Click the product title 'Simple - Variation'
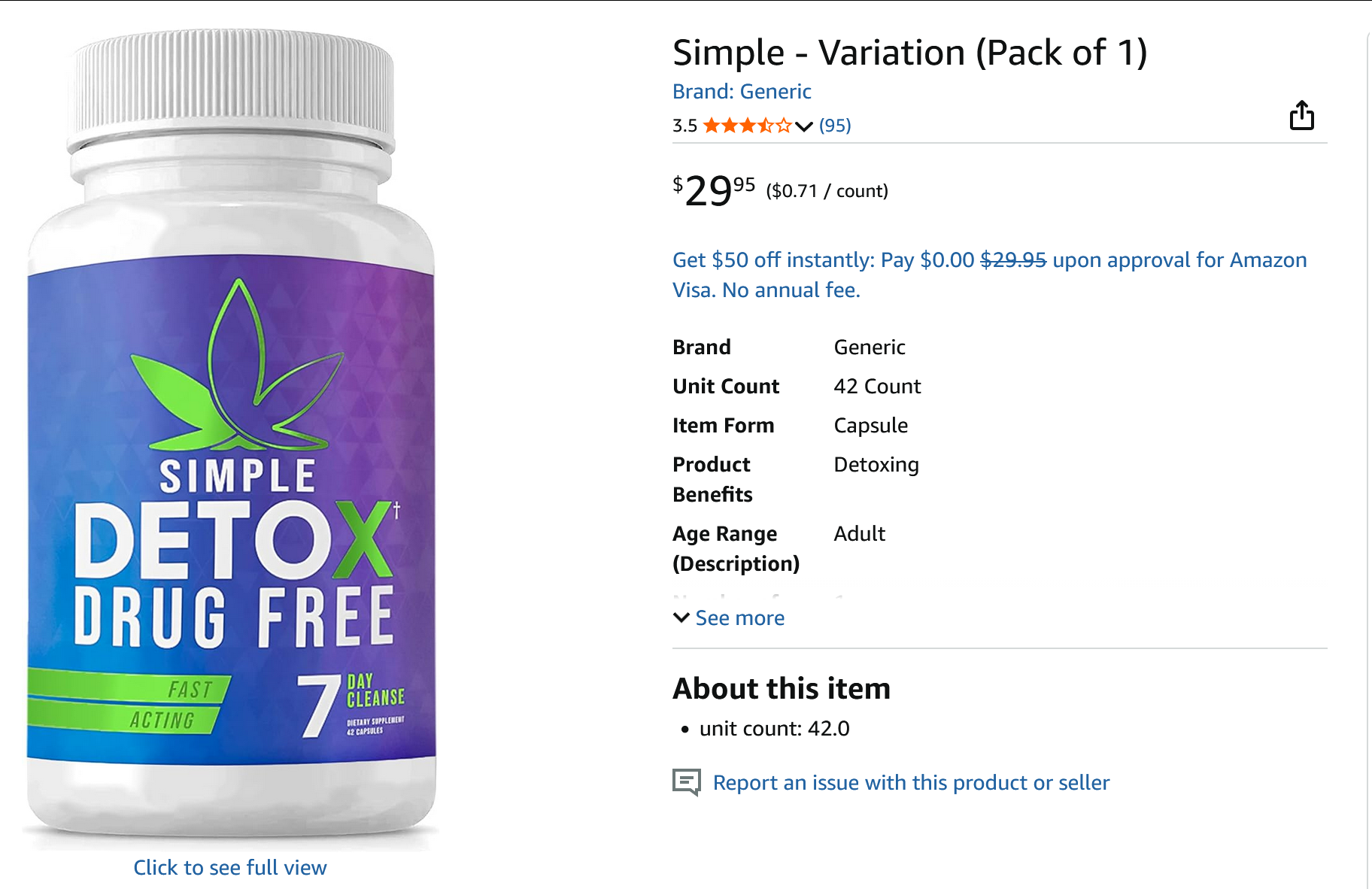 pyautogui.click(x=909, y=53)
